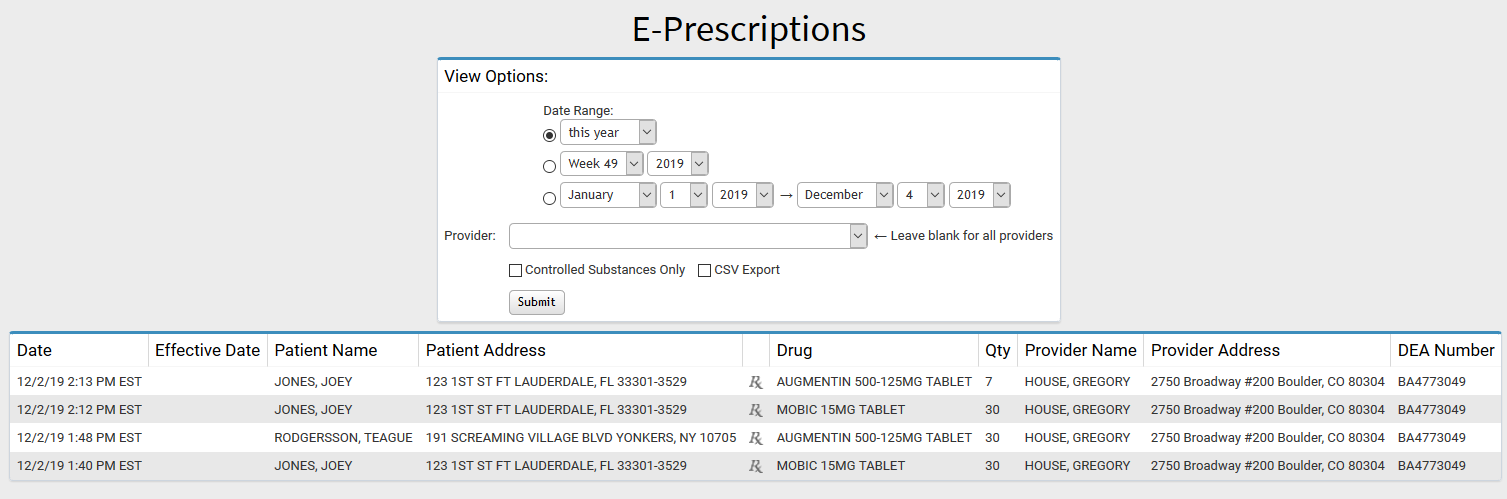Click Rx icon for Augmentin 7-quantity row
This screenshot has height=499, width=1507.
756,382
